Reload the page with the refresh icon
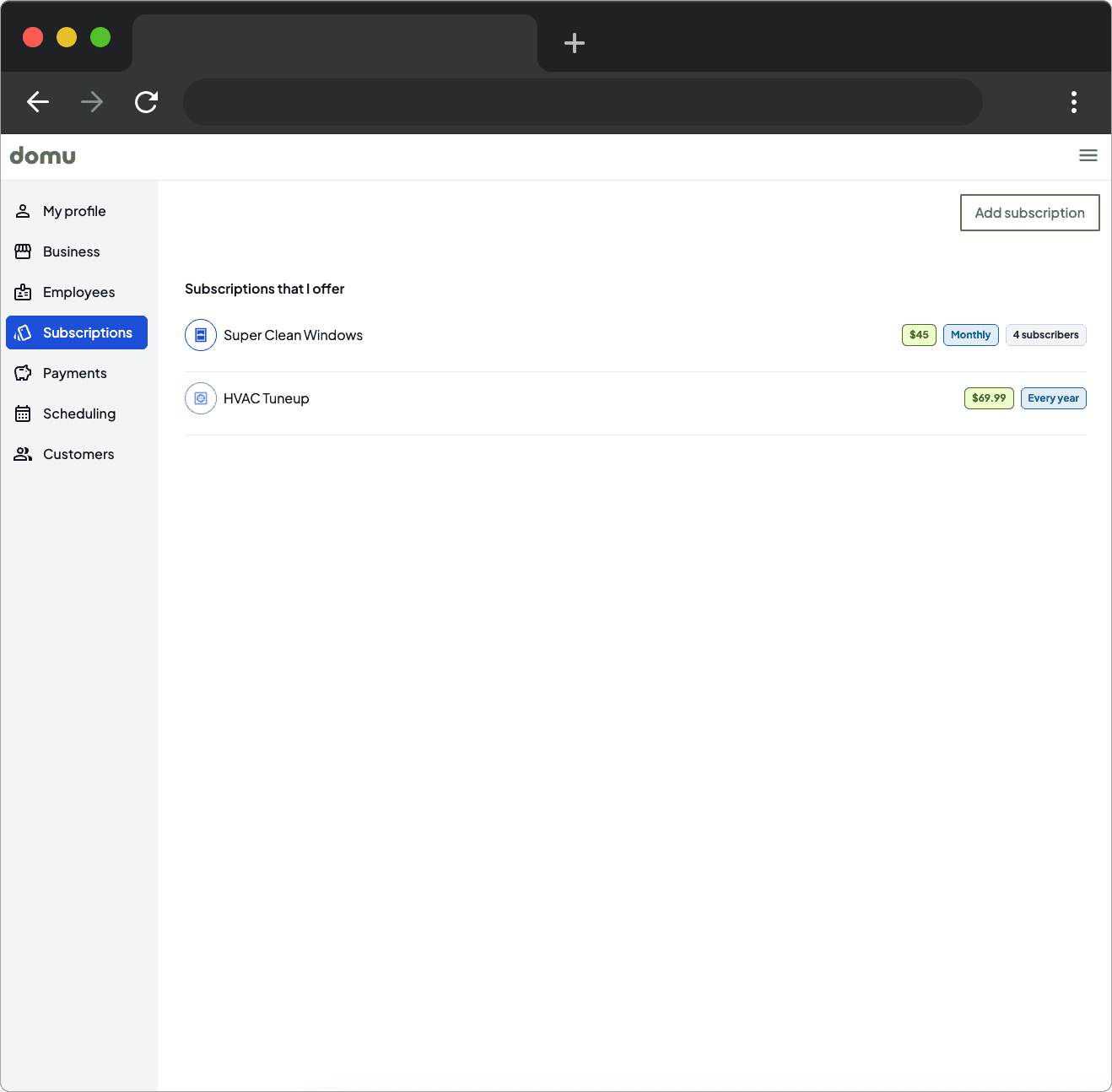The image size is (1112, 1092). (146, 102)
